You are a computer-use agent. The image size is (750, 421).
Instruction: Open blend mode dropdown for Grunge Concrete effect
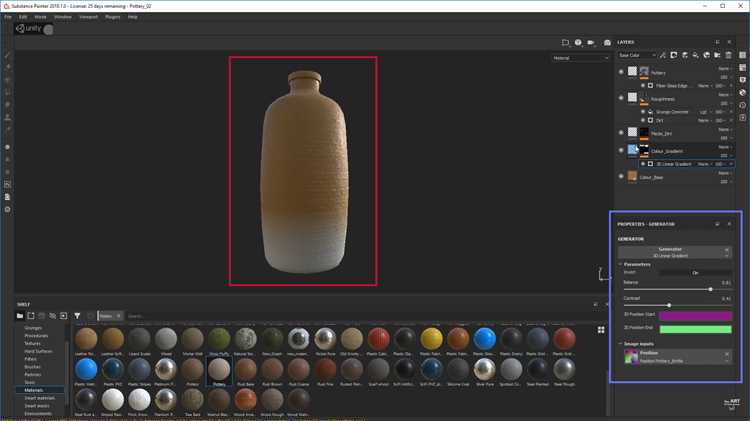point(704,112)
